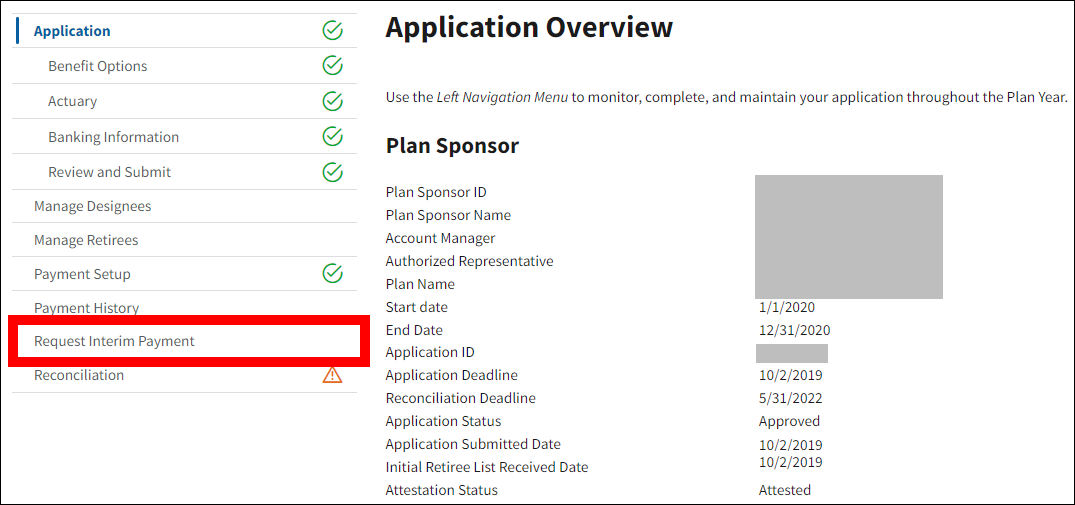Image resolution: width=1075 pixels, height=505 pixels.
Task: View the Payment History page
Action: [x=86, y=308]
